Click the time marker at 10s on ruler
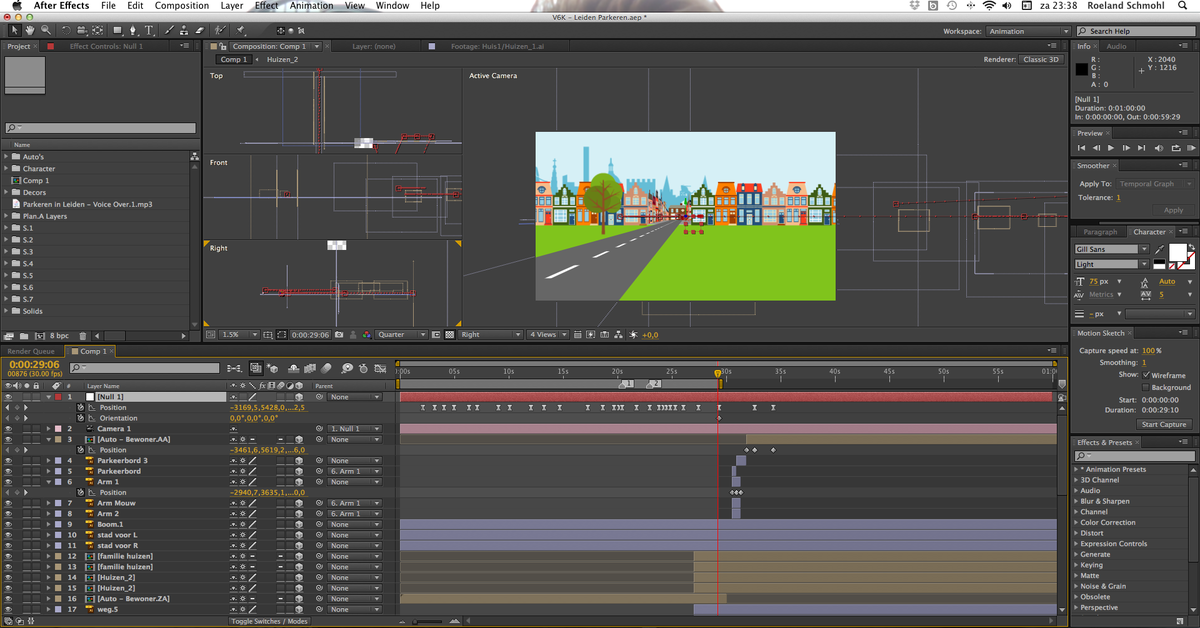This screenshot has width=1200, height=628. click(x=508, y=371)
